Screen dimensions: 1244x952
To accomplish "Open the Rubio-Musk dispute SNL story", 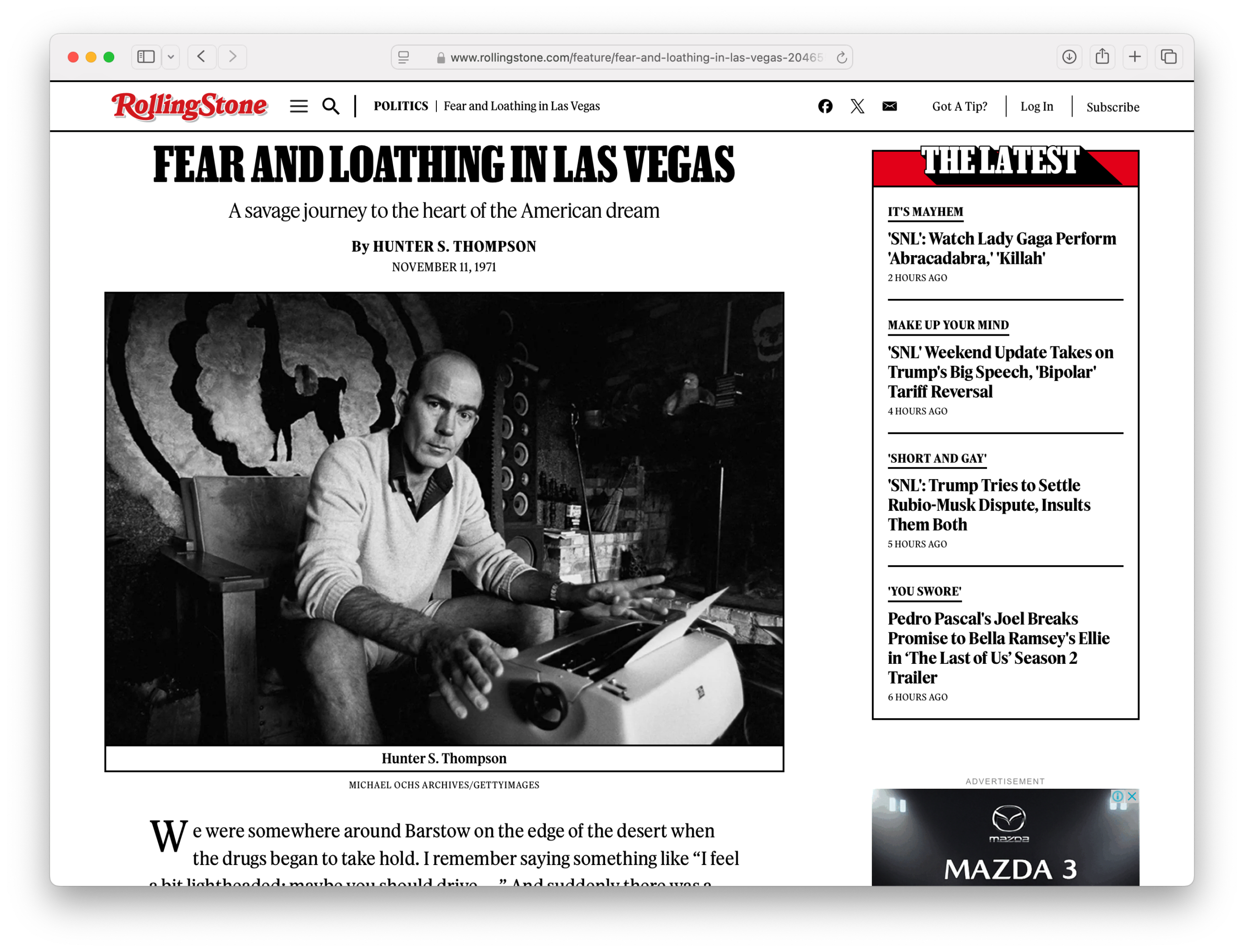I will click(x=989, y=505).
